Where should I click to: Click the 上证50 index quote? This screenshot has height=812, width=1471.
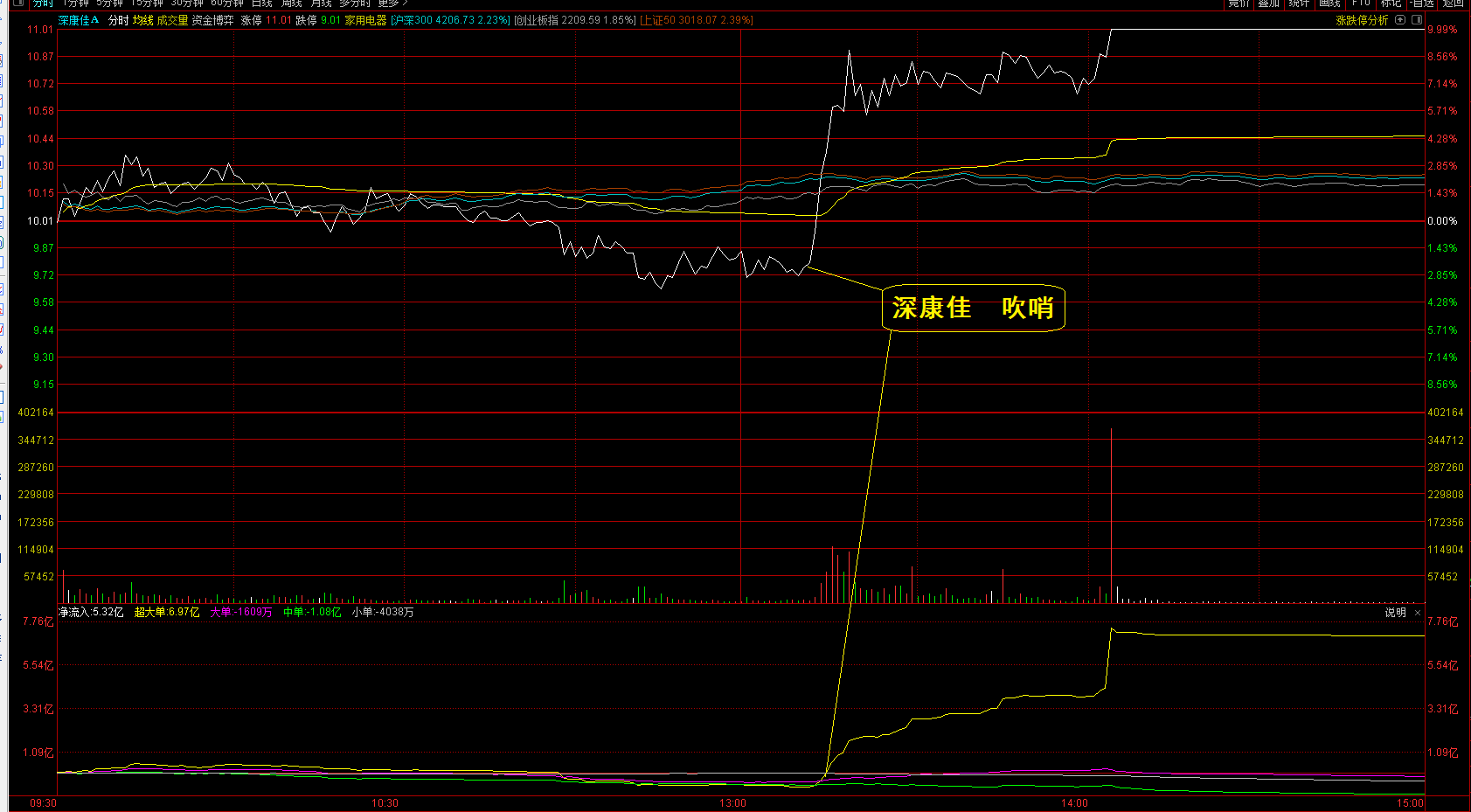[697, 20]
